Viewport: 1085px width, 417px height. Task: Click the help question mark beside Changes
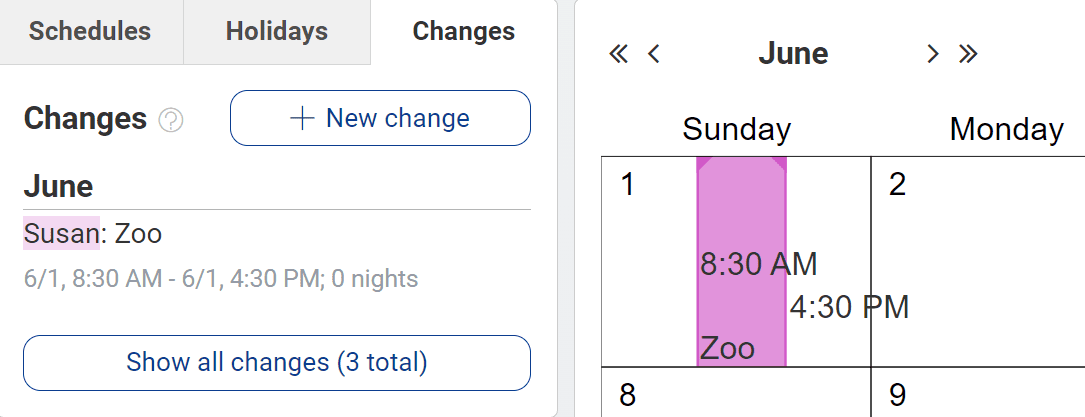coord(171,121)
